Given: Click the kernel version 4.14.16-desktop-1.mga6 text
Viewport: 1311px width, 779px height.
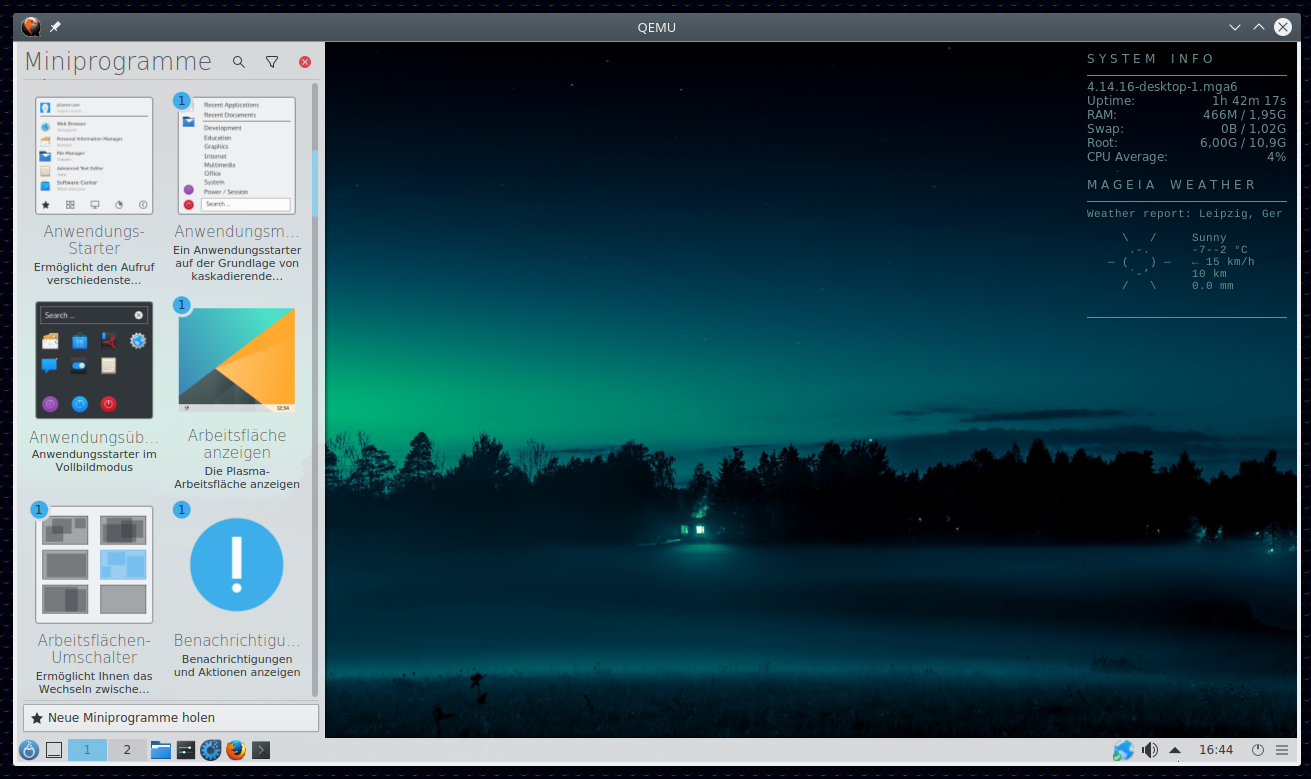Looking at the screenshot, I should tap(1162, 87).
